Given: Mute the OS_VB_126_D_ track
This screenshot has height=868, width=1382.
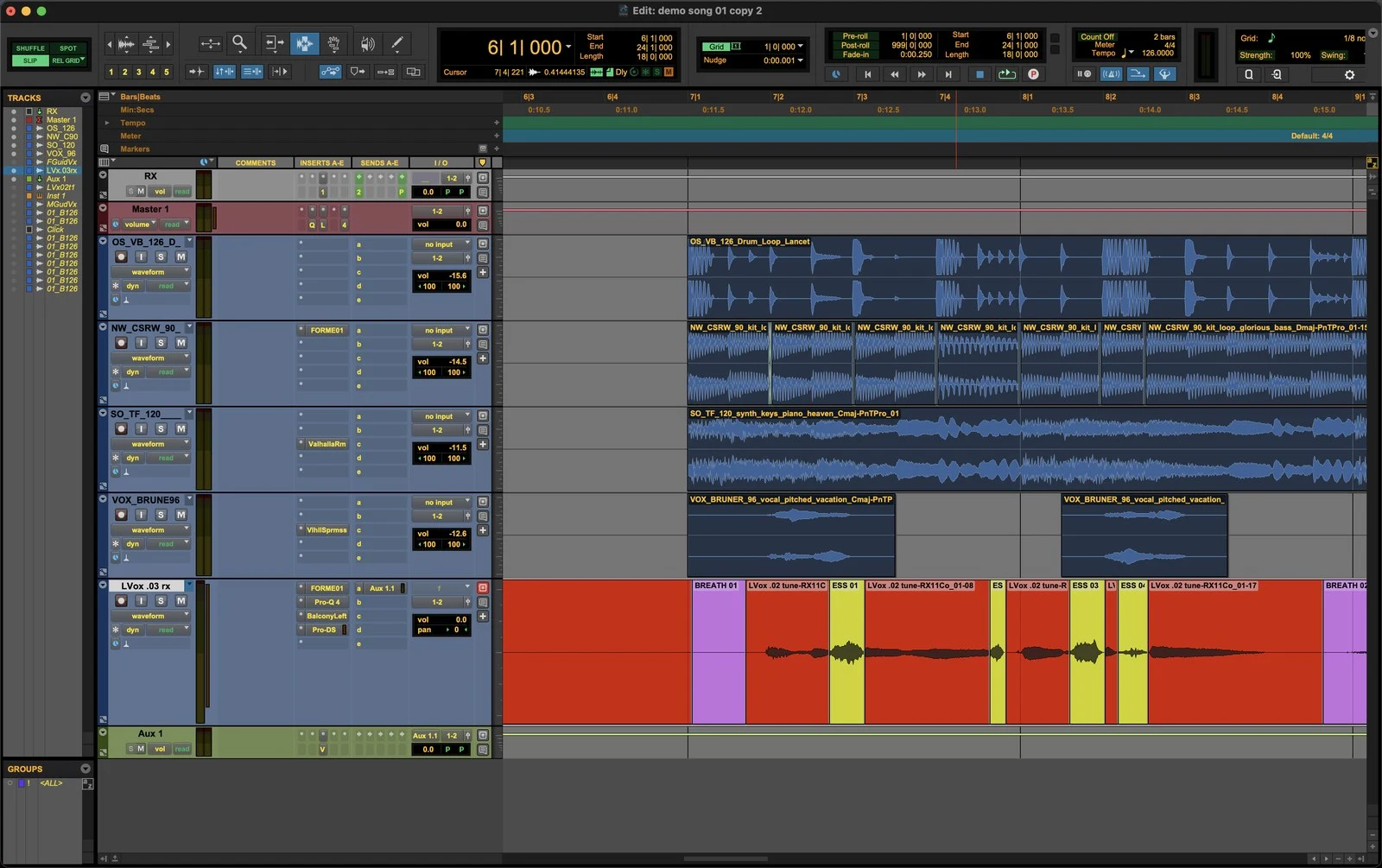Looking at the screenshot, I should point(181,257).
